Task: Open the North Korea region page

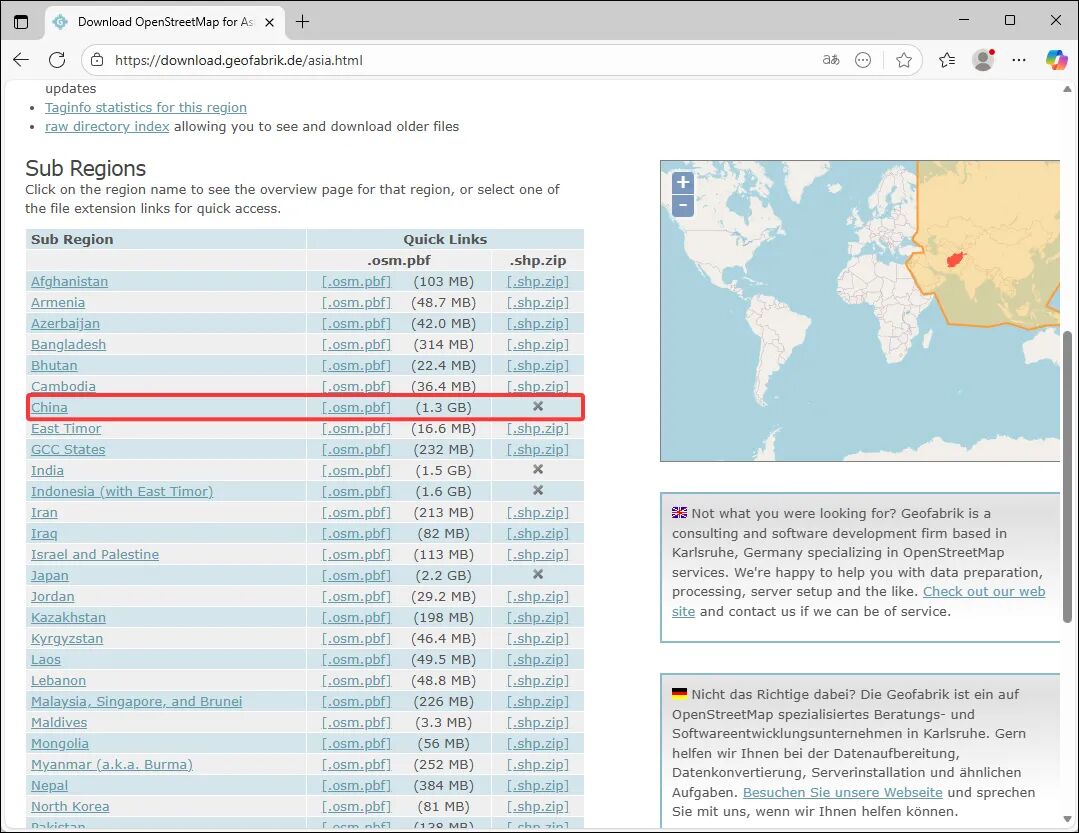Action: 70,806
